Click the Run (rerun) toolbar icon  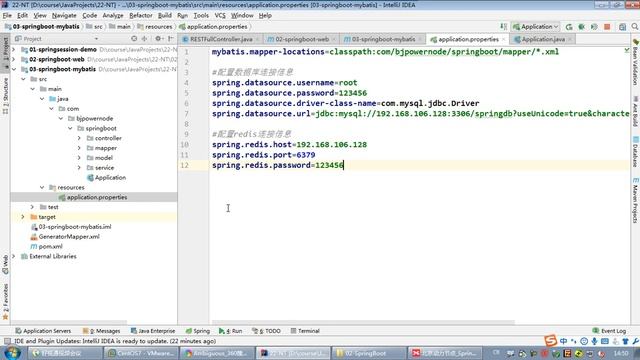coord(569,27)
